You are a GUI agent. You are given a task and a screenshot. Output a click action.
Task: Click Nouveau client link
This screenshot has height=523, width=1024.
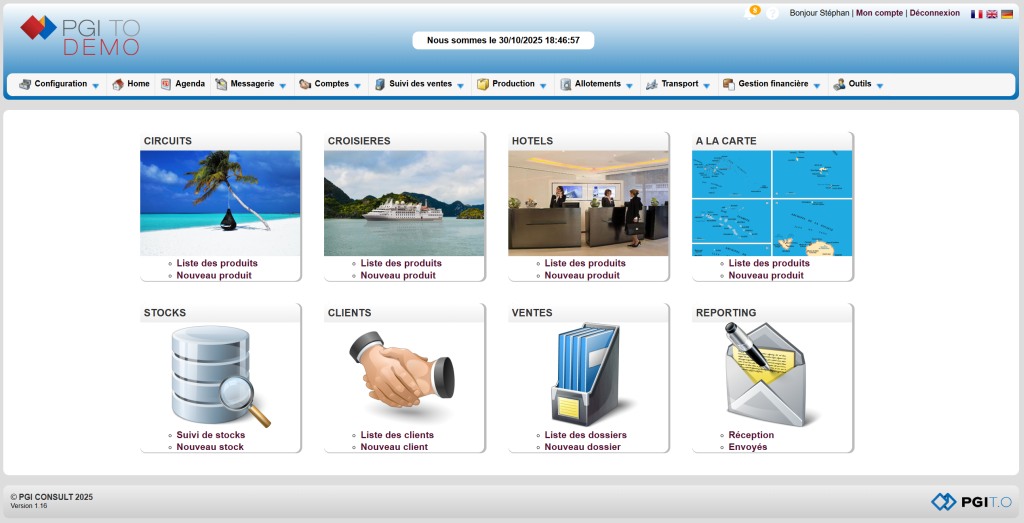(x=394, y=447)
